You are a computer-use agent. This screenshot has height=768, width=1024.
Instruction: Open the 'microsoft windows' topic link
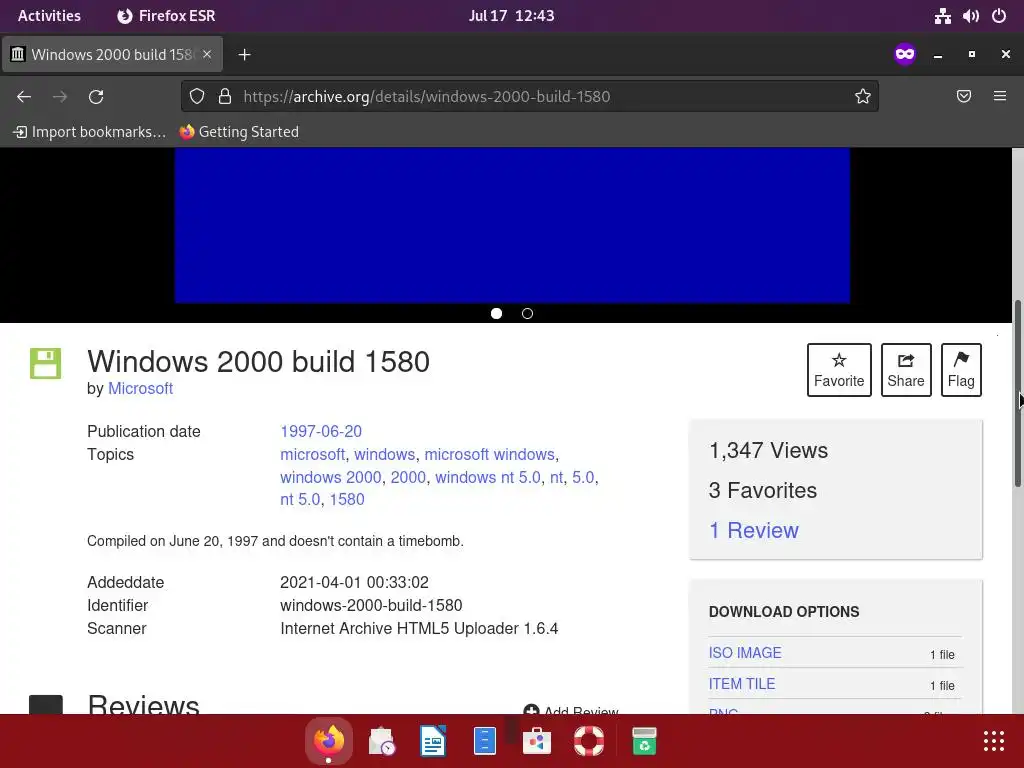point(490,455)
